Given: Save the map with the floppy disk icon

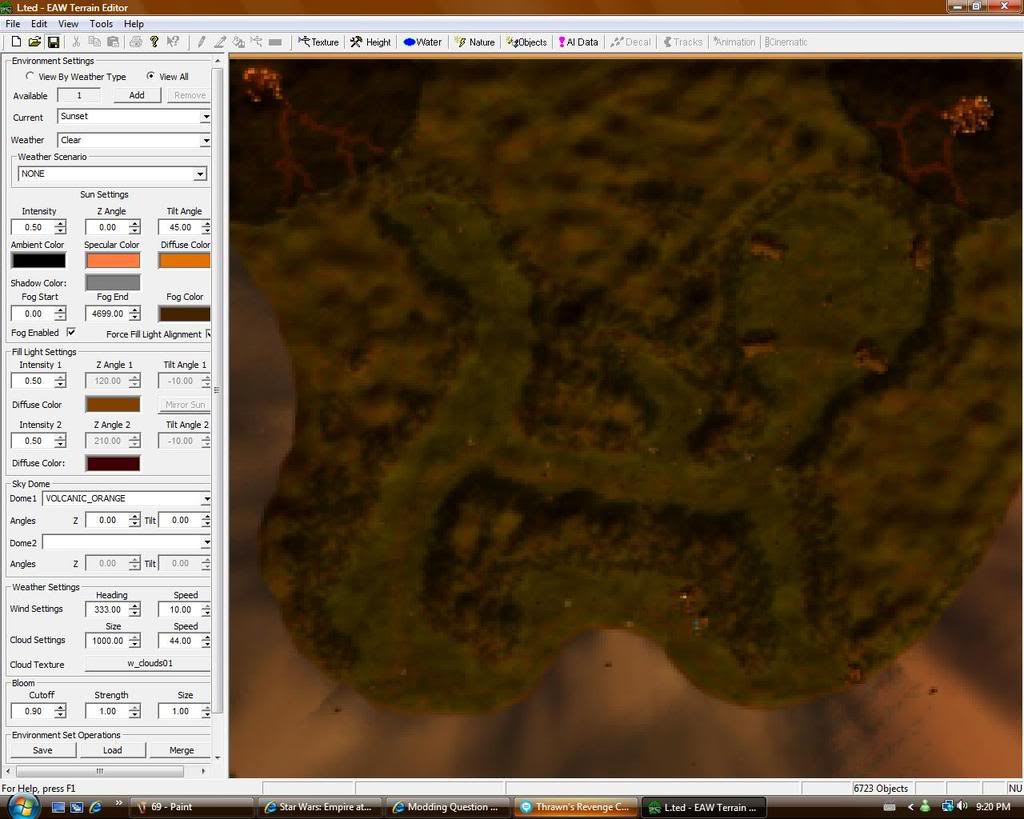Looking at the screenshot, I should [54, 42].
